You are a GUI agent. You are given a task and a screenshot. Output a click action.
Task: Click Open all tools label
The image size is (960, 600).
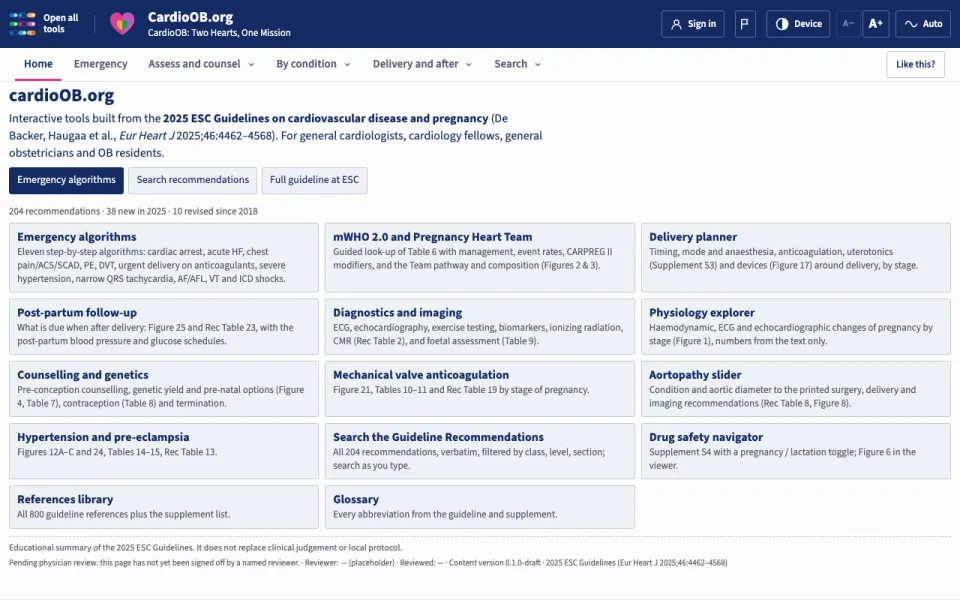click(x=61, y=23)
